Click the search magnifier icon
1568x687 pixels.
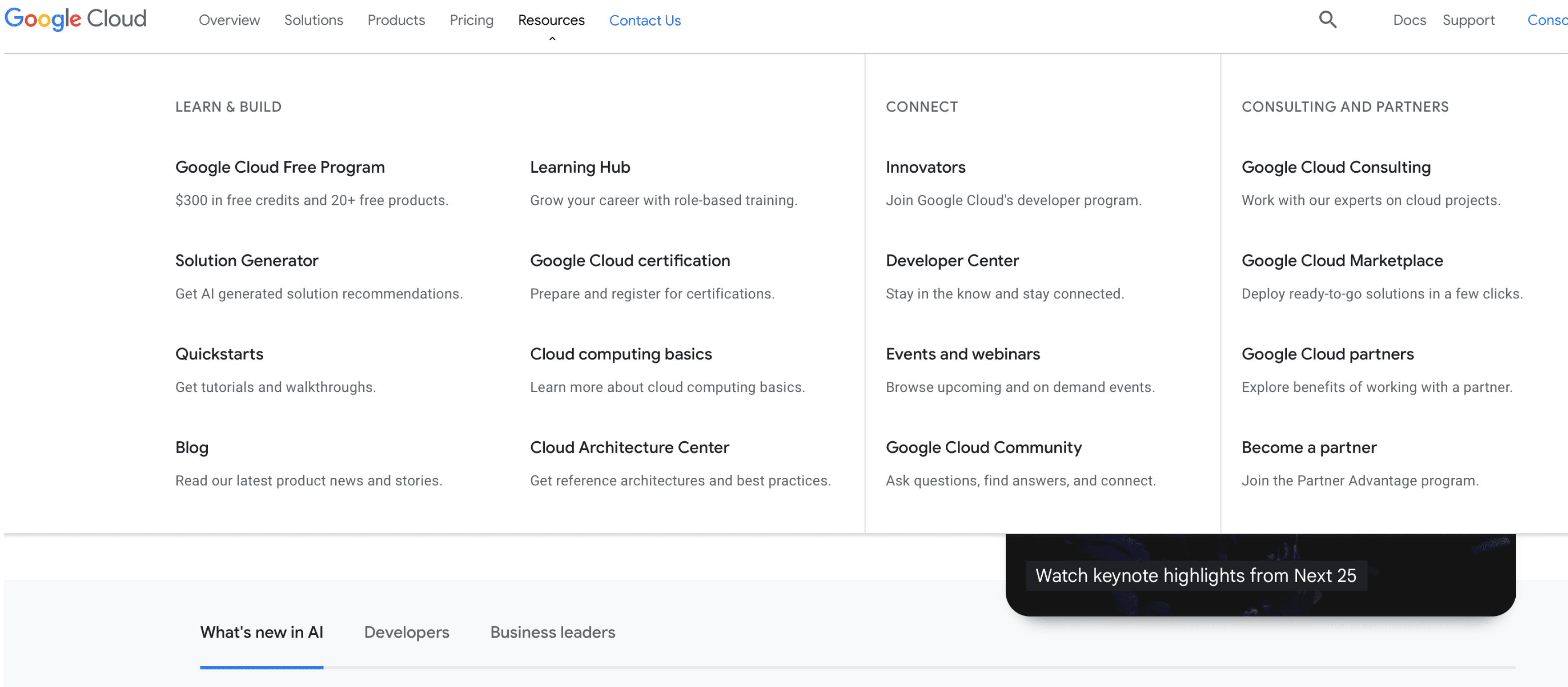(x=1327, y=20)
